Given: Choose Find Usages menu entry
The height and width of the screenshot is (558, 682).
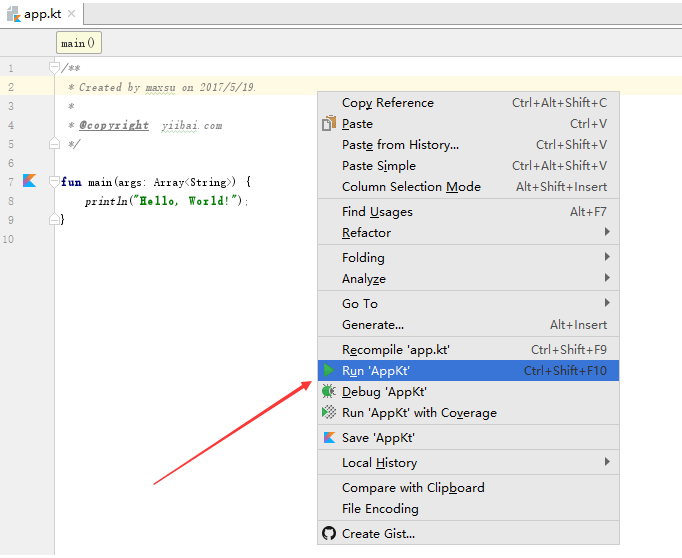Looking at the screenshot, I should [x=377, y=212].
